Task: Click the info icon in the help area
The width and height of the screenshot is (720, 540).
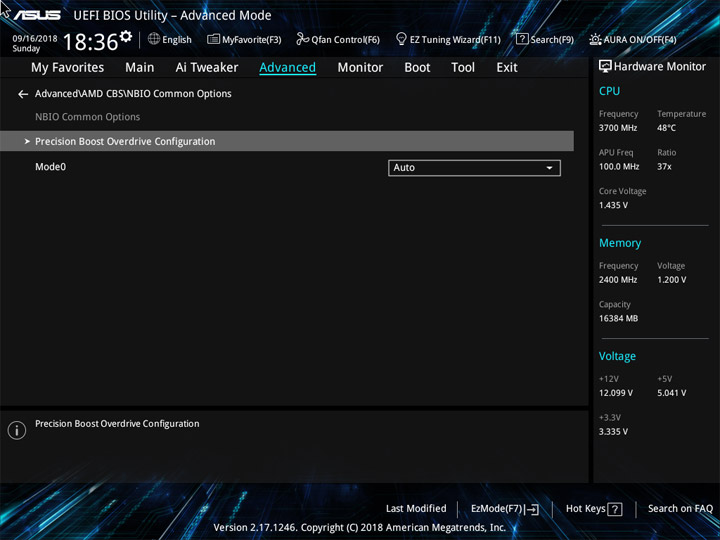Action: tap(17, 430)
